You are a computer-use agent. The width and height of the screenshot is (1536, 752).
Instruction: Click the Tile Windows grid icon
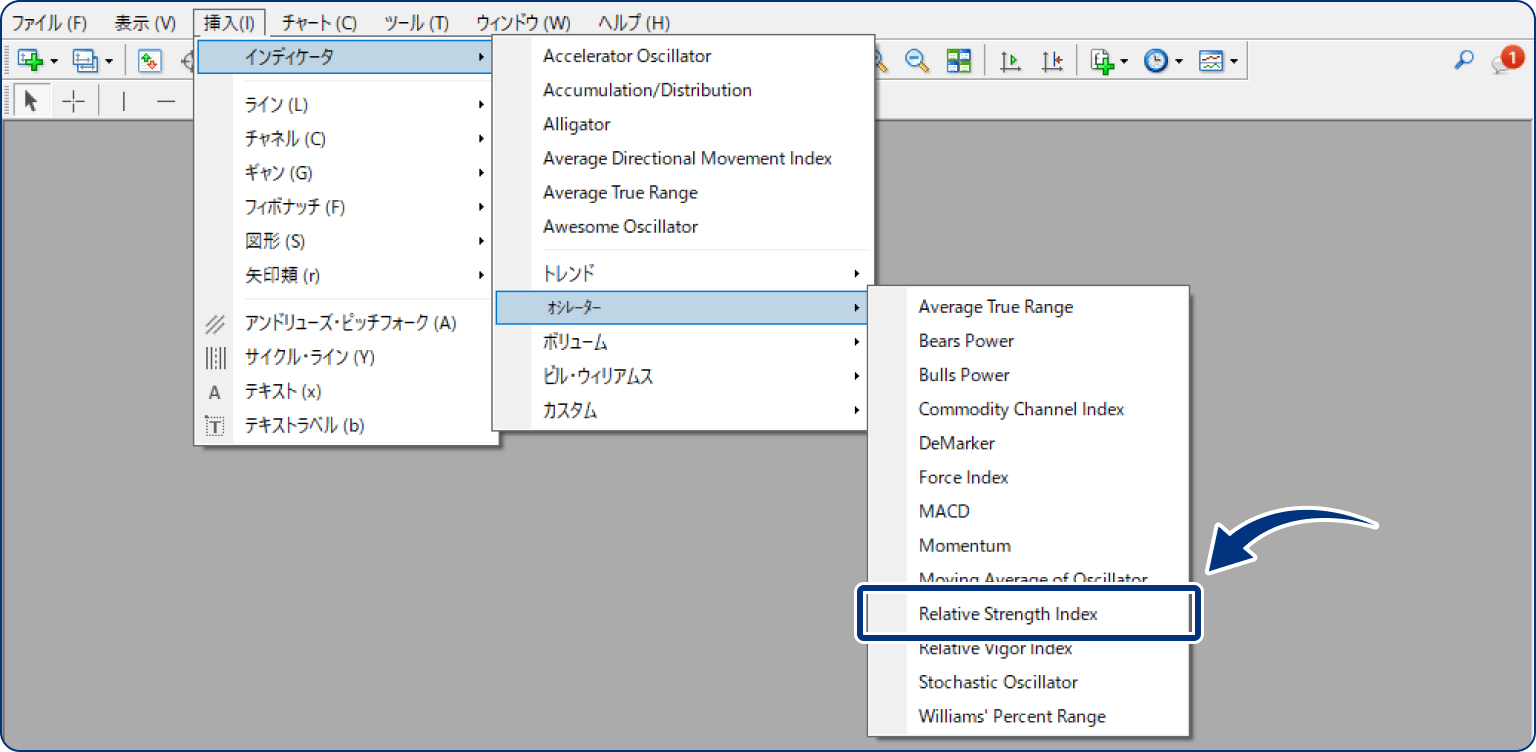959,62
